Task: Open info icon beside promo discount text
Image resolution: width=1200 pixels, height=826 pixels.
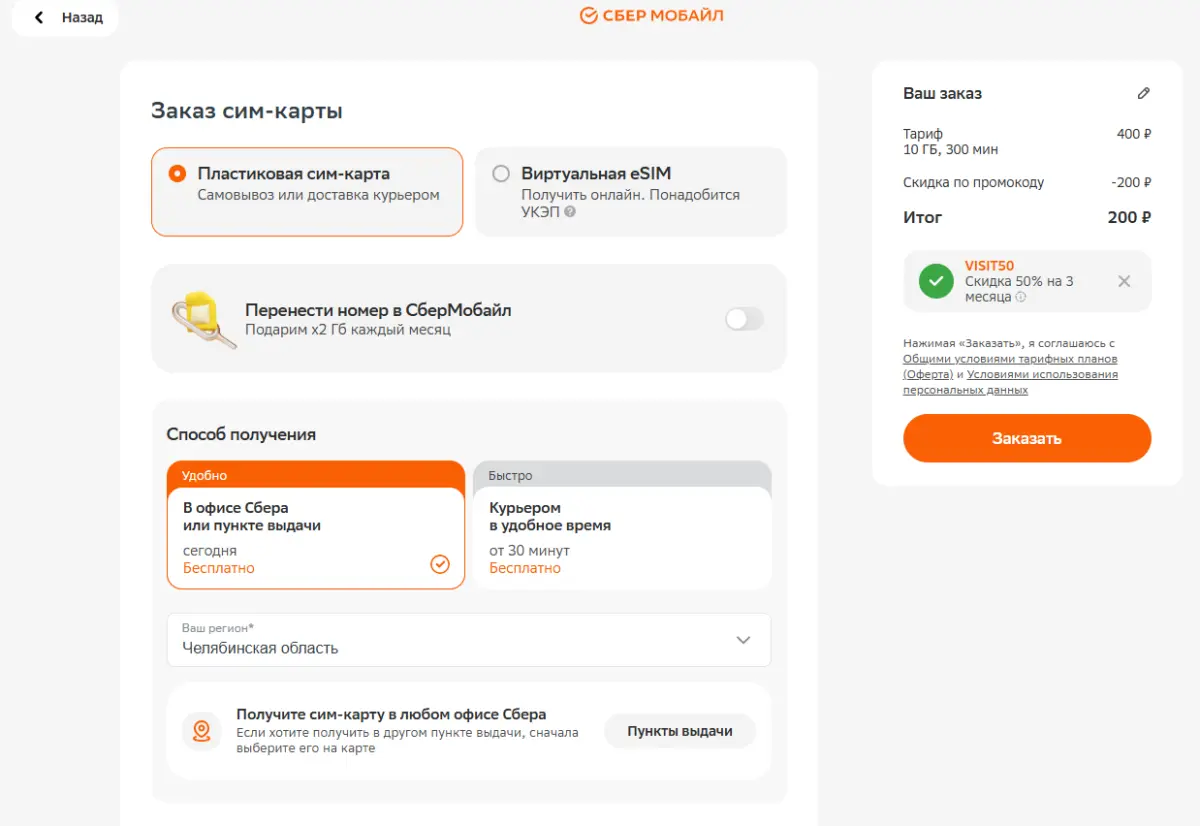Action: point(1021,297)
